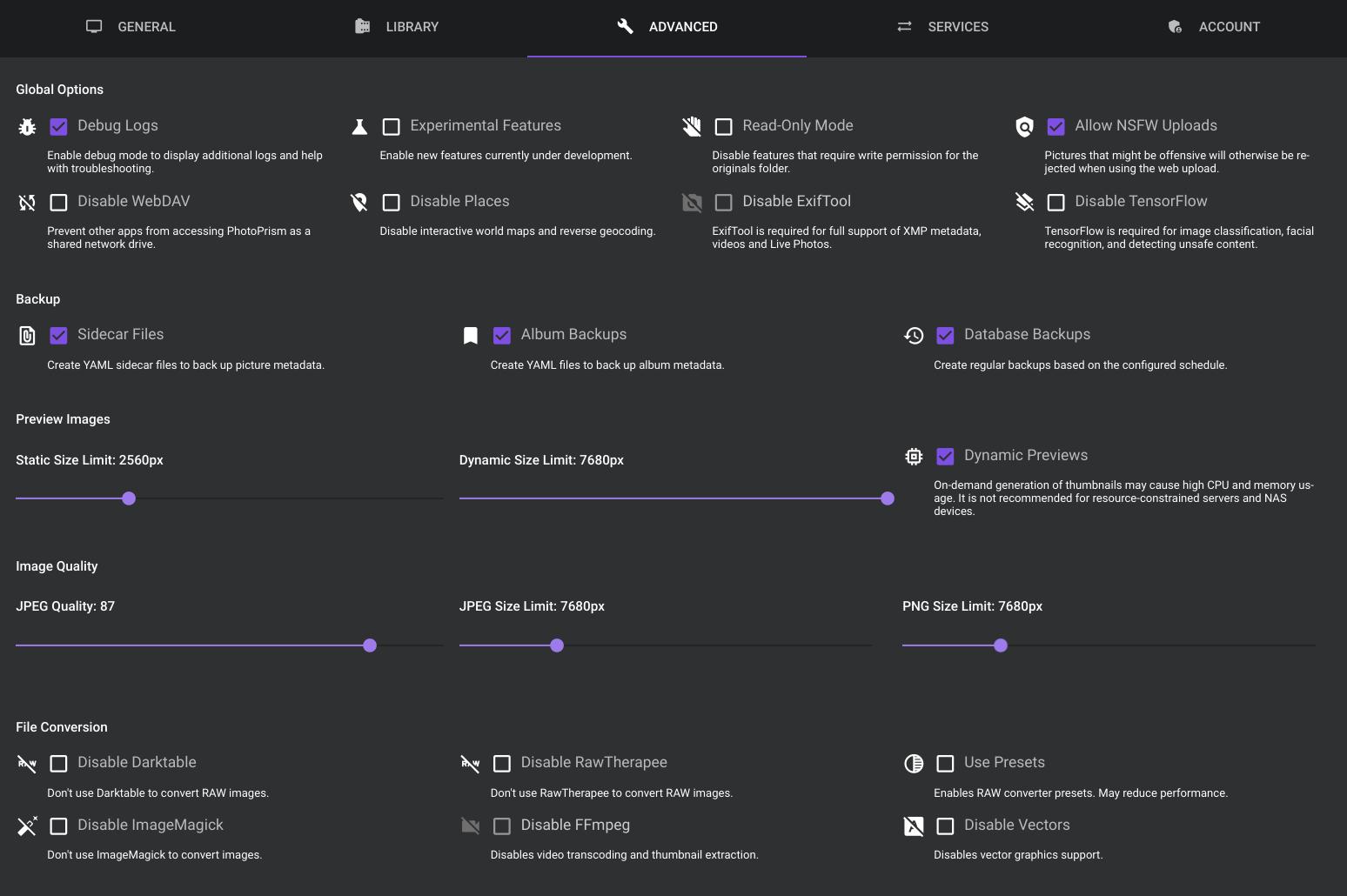Image resolution: width=1347 pixels, height=896 pixels.
Task: Check the Disable WebDAV box
Action: 58,203
